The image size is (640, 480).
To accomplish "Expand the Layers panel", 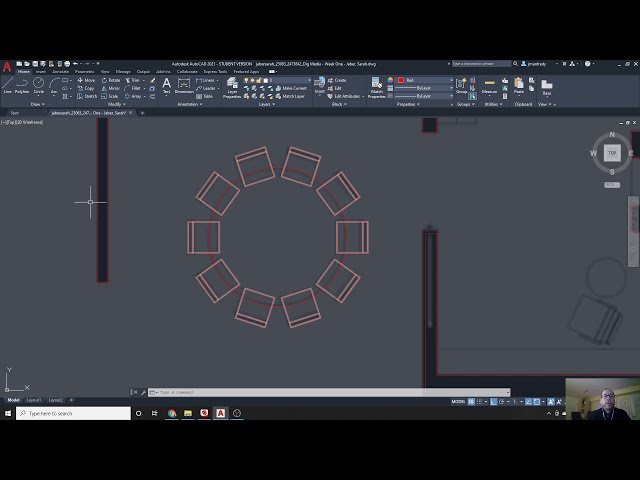I will 267,104.
